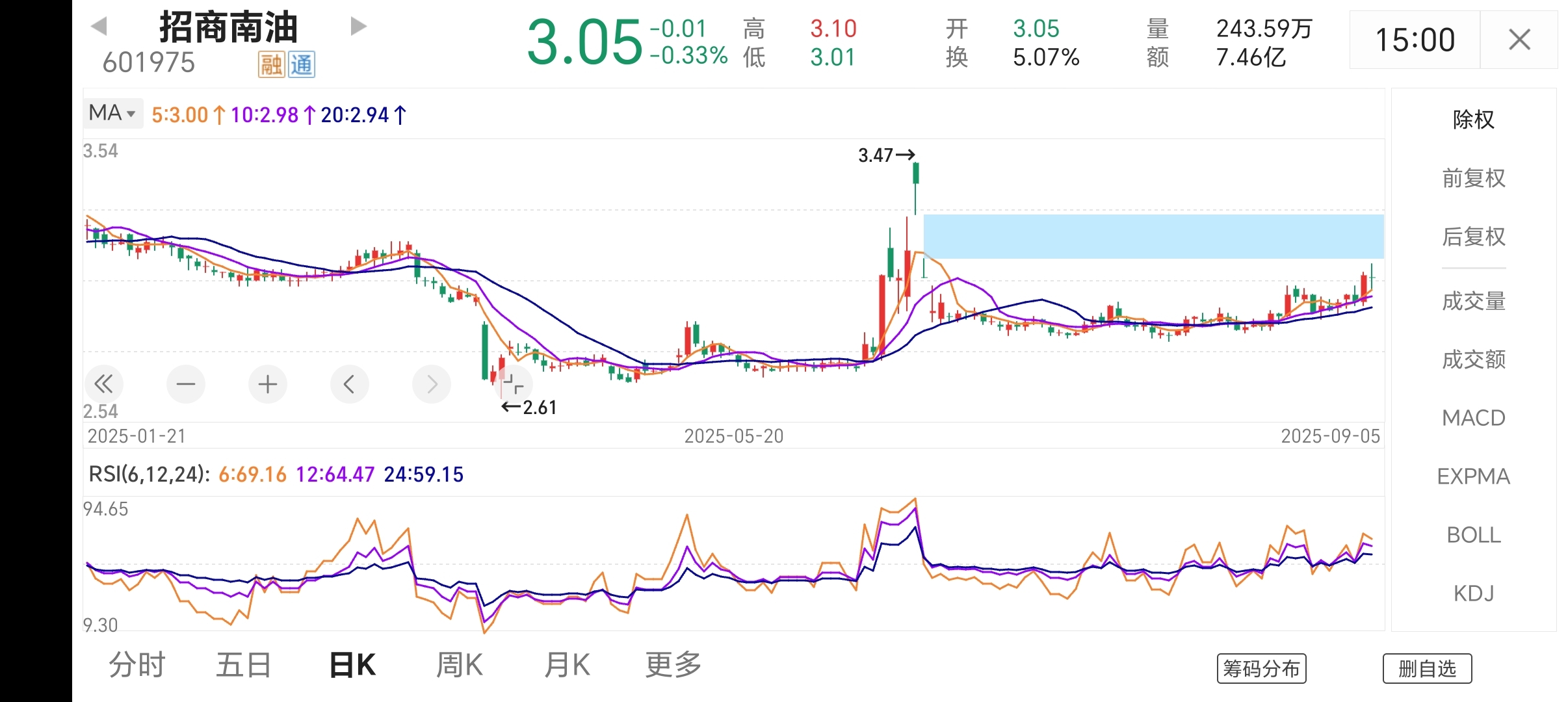Switch to the 月K monthly tab

pos(567,665)
